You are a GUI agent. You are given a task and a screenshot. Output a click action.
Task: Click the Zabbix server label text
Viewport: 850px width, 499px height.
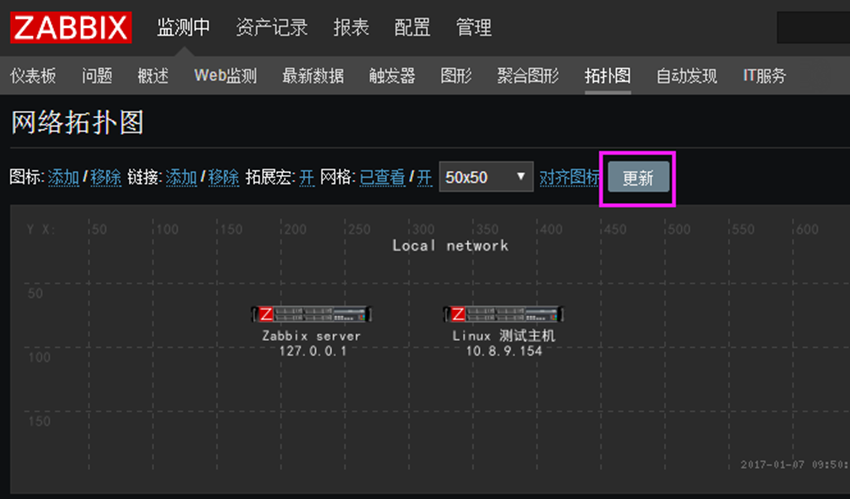click(311, 336)
